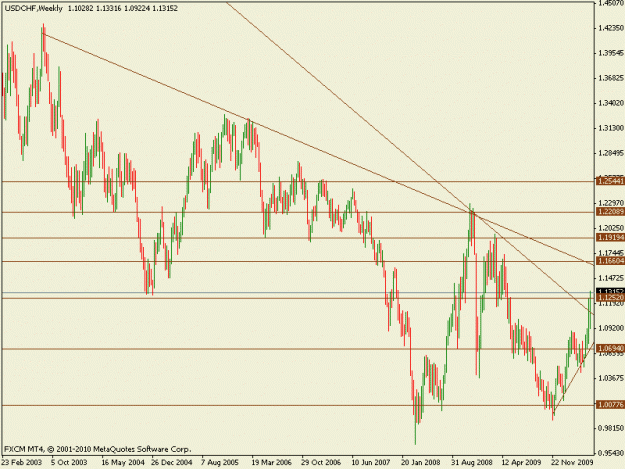Click the USDCHF,Weekly chart title
The height and width of the screenshot is (469, 625).
[x=34, y=8]
